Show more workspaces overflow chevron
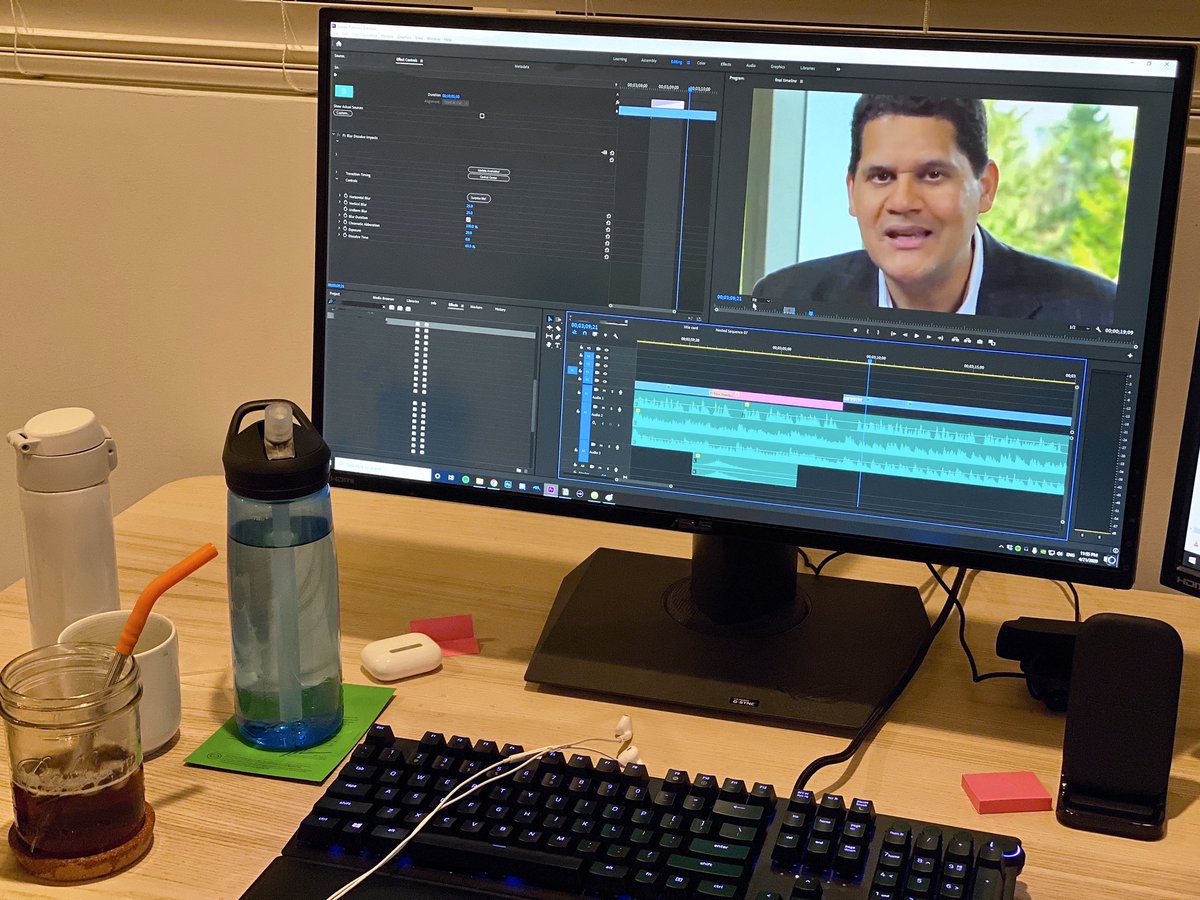 (837, 69)
